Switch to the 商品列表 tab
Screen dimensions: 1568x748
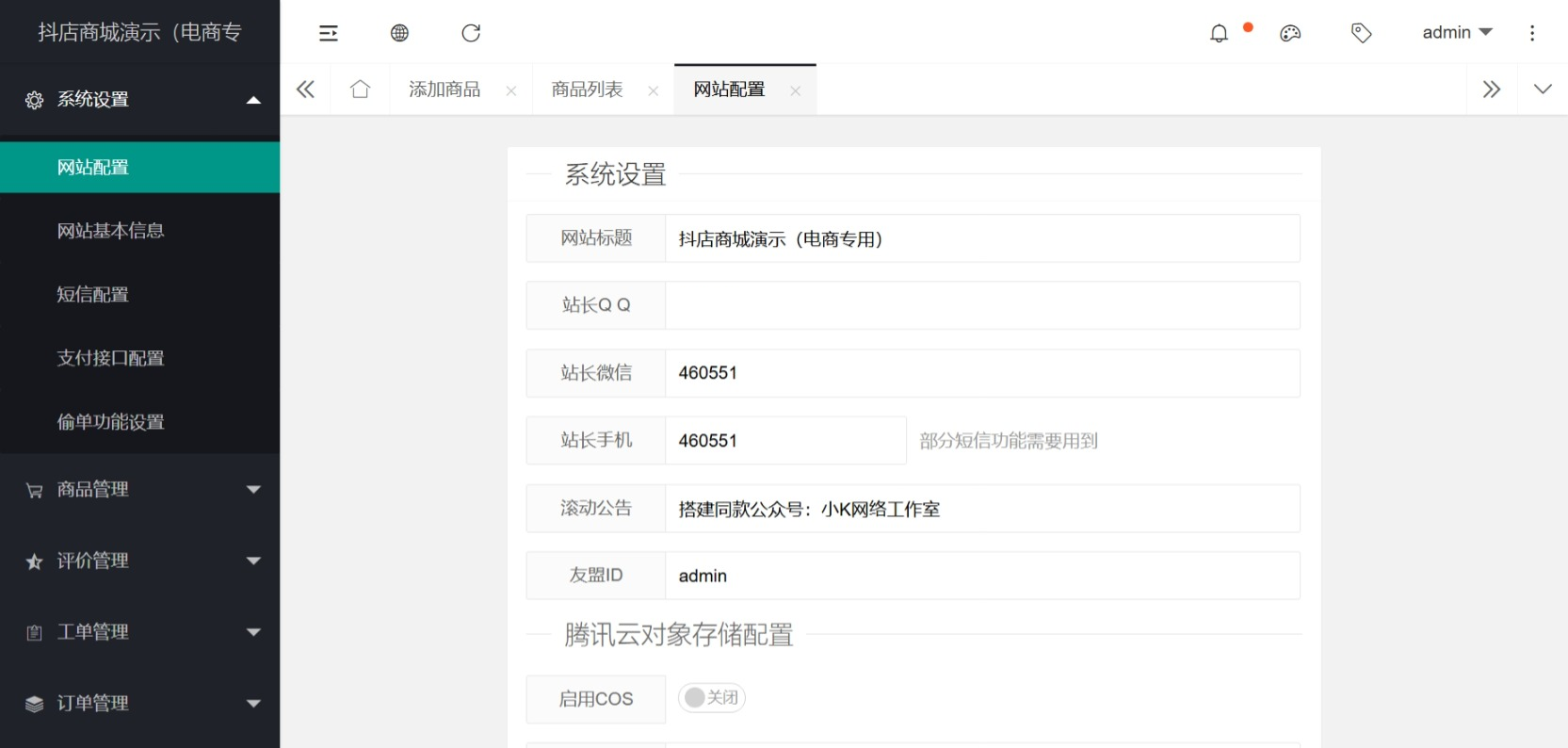coord(588,89)
